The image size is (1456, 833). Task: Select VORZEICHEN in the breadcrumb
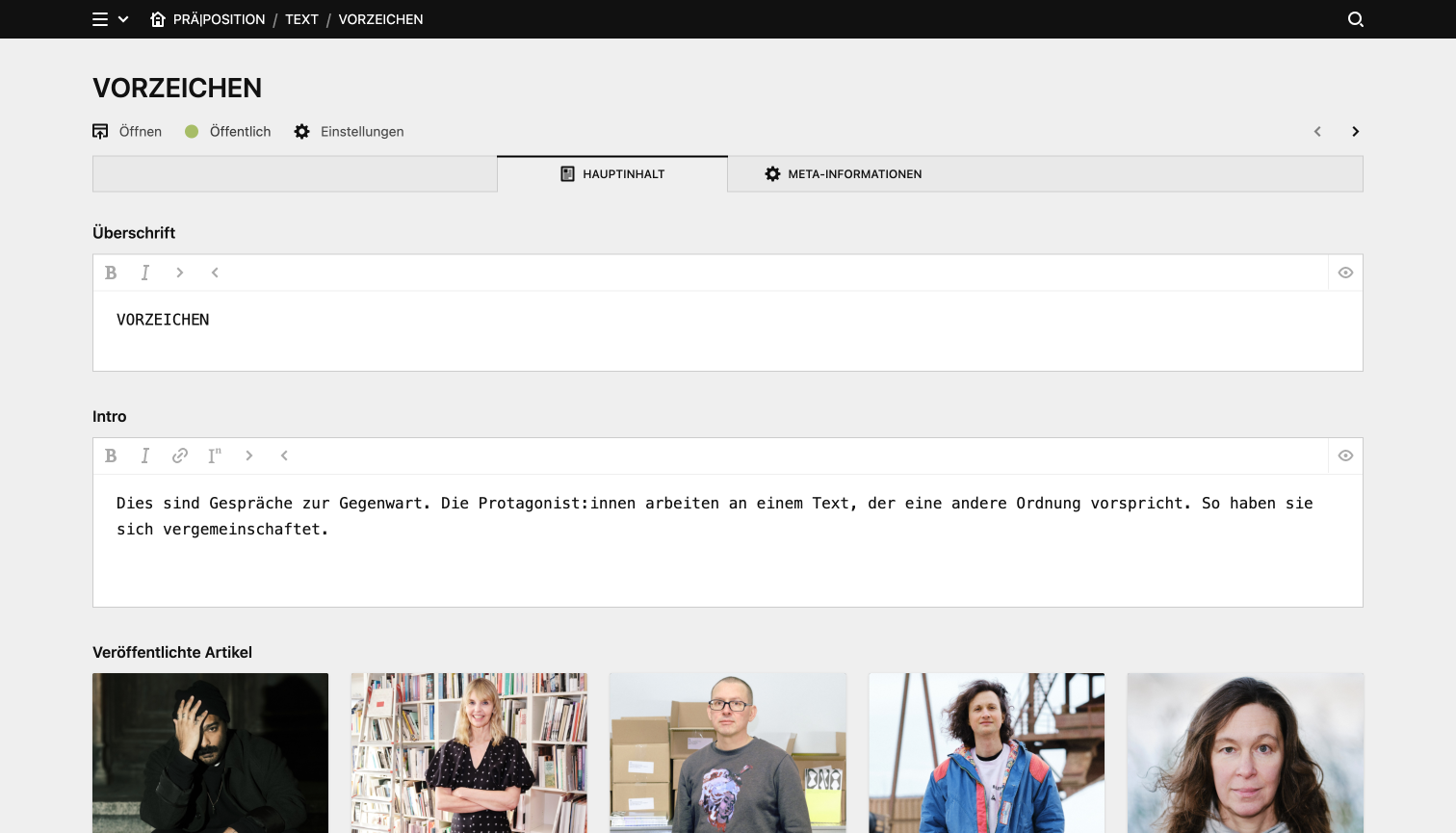[380, 19]
